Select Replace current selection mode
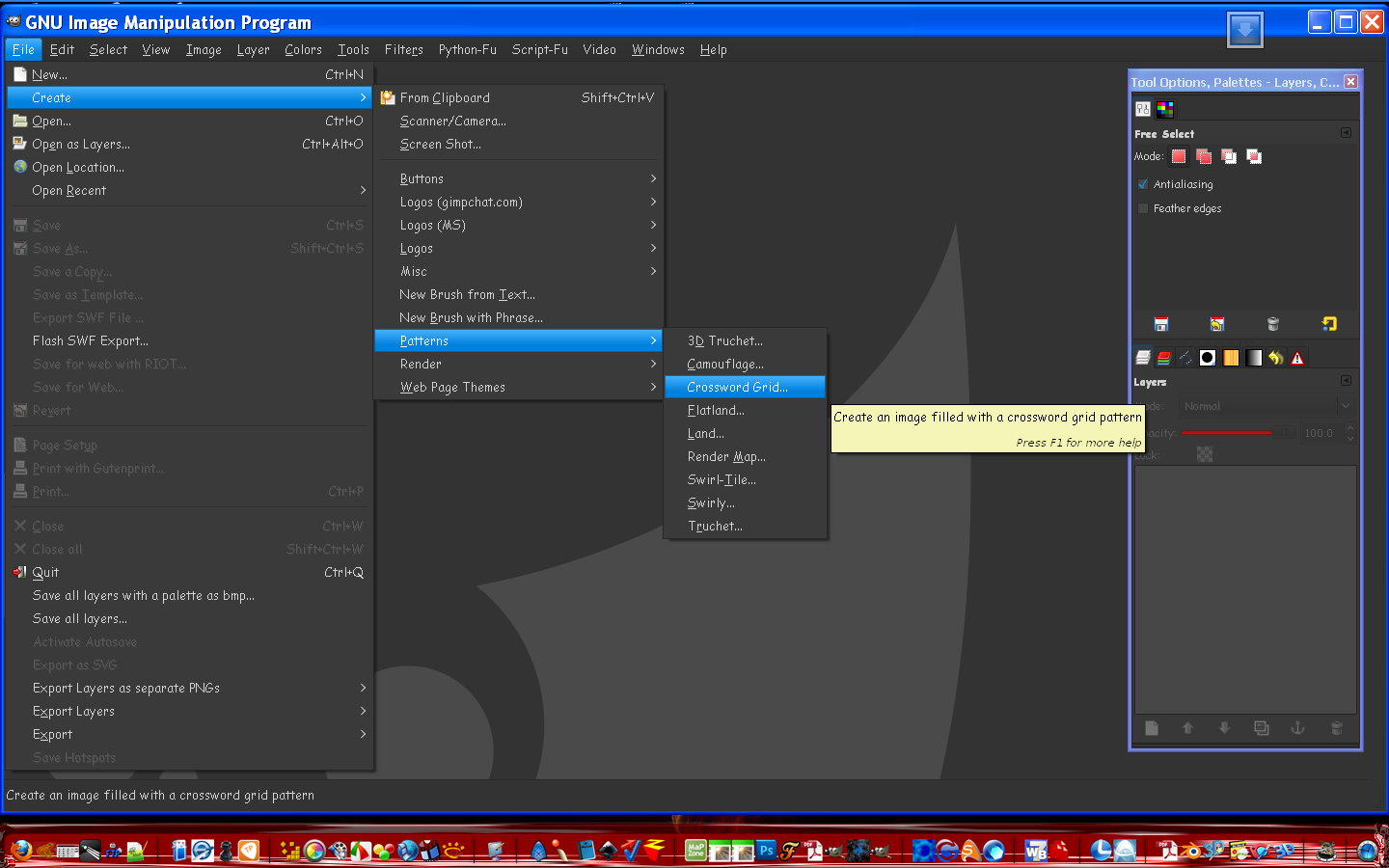The width and height of the screenshot is (1389, 868). [x=1179, y=156]
